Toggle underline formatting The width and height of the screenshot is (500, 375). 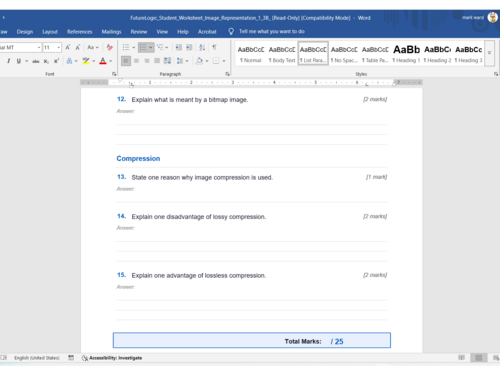(19, 61)
